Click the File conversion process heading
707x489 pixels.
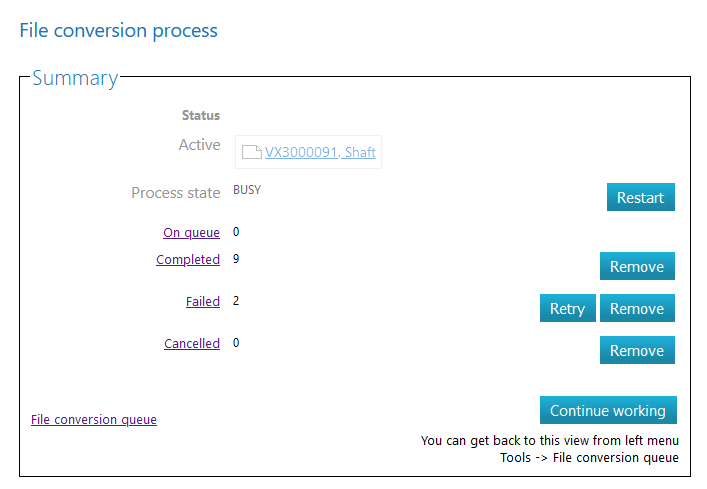119,31
